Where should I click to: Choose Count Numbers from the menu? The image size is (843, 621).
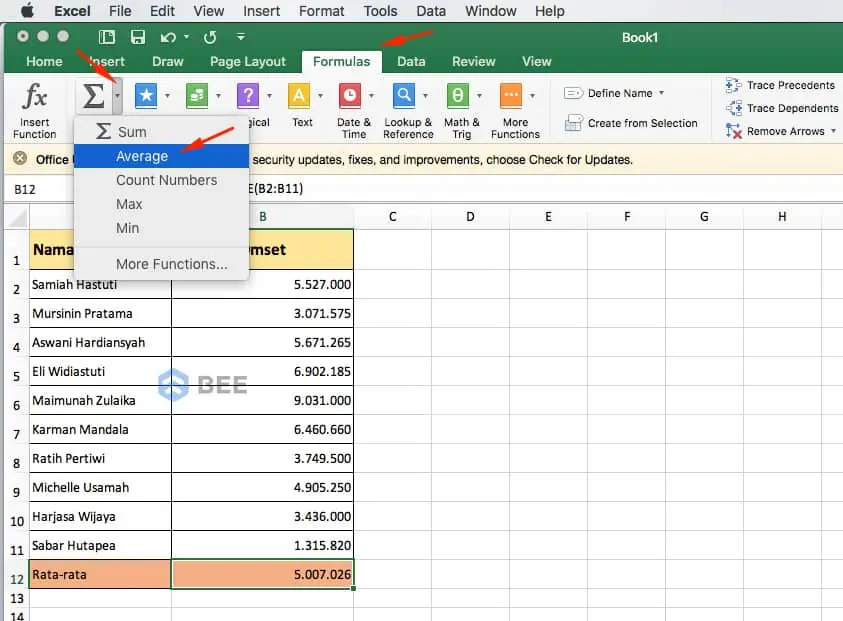click(x=161, y=180)
